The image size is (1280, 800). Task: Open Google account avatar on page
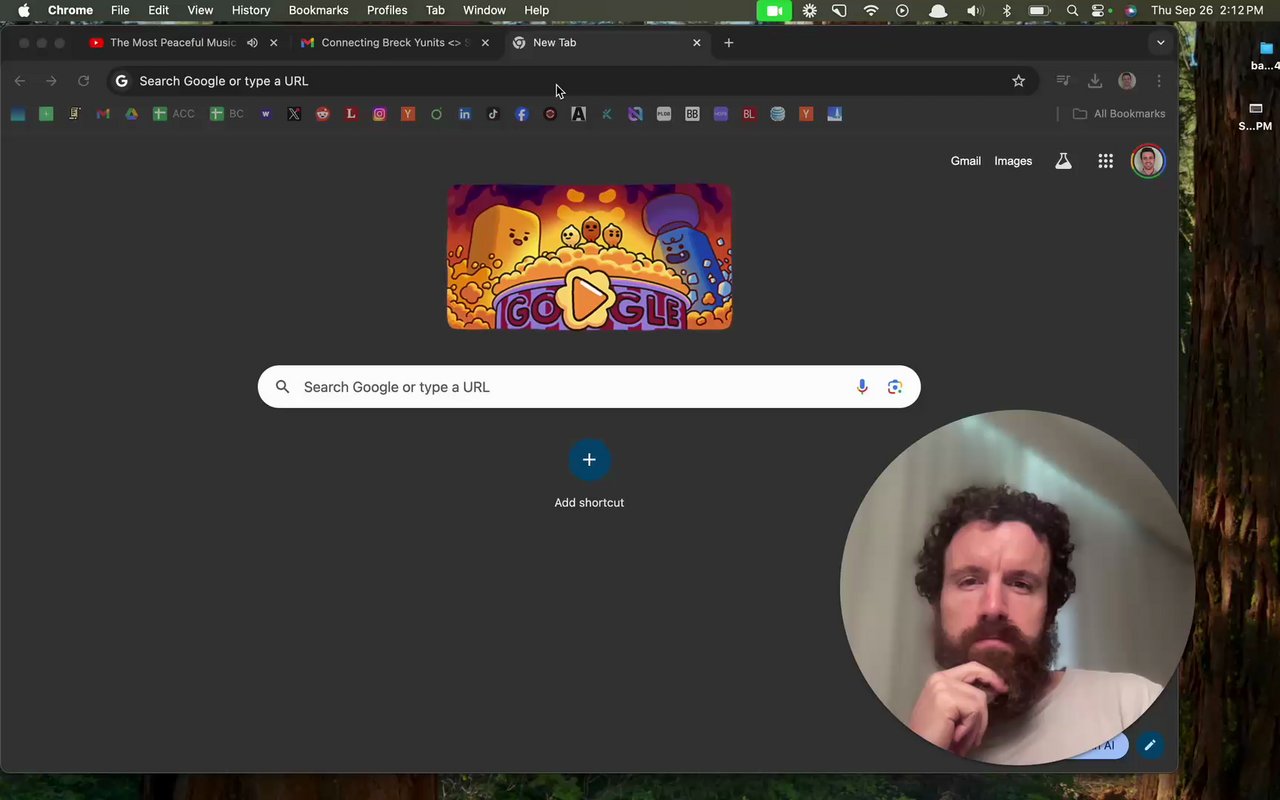(1148, 161)
